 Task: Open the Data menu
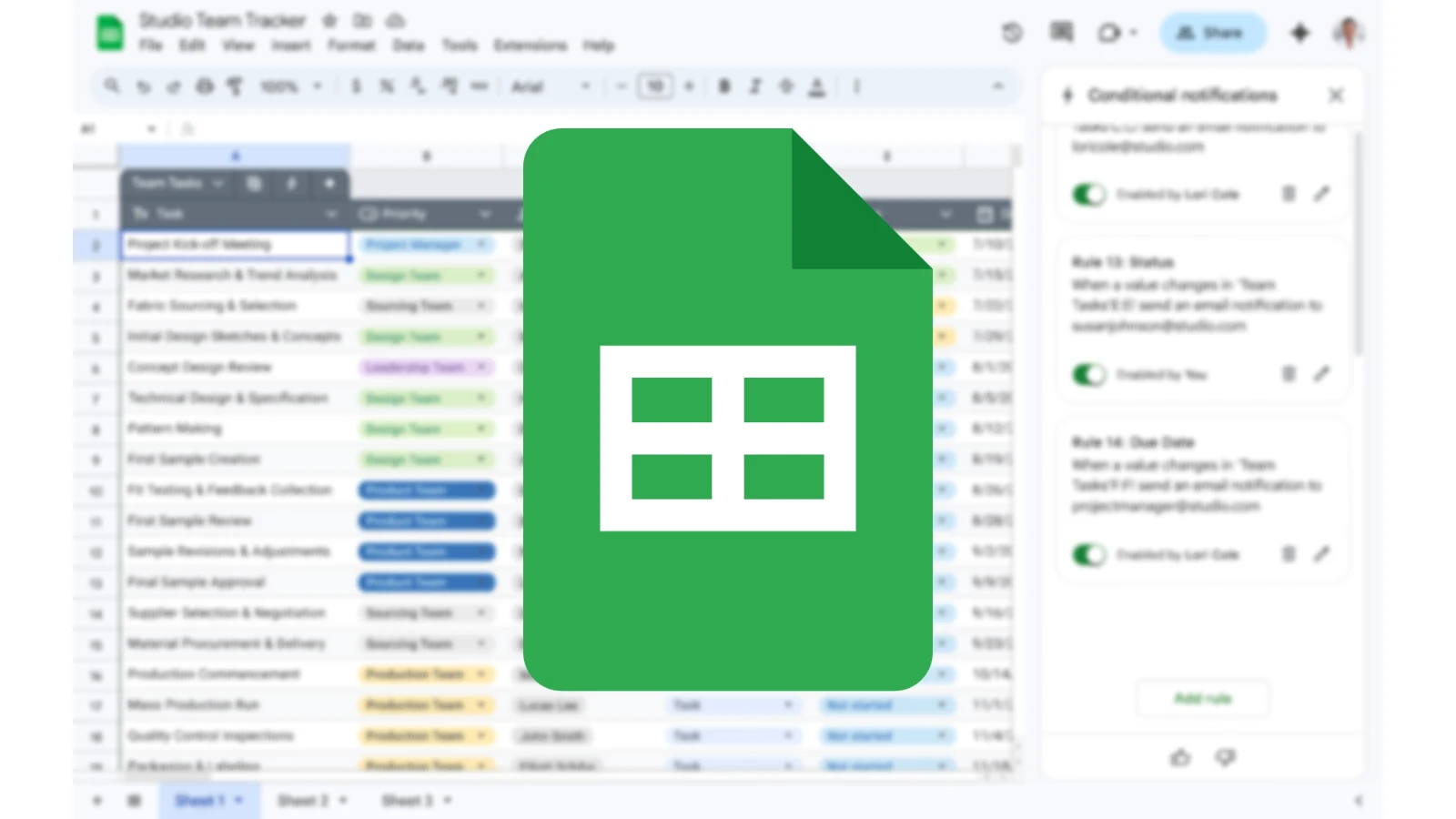tap(409, 45)
